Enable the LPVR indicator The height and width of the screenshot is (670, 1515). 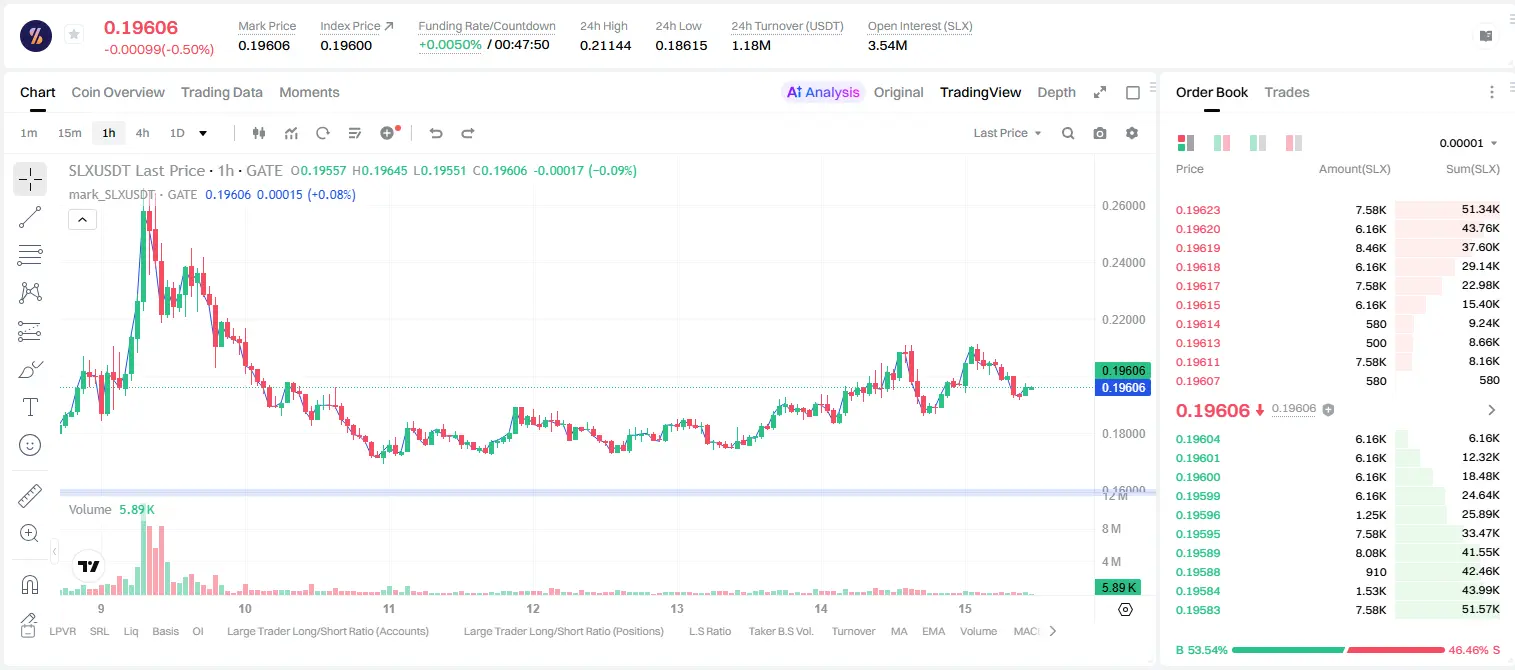[x=62, y=631]
